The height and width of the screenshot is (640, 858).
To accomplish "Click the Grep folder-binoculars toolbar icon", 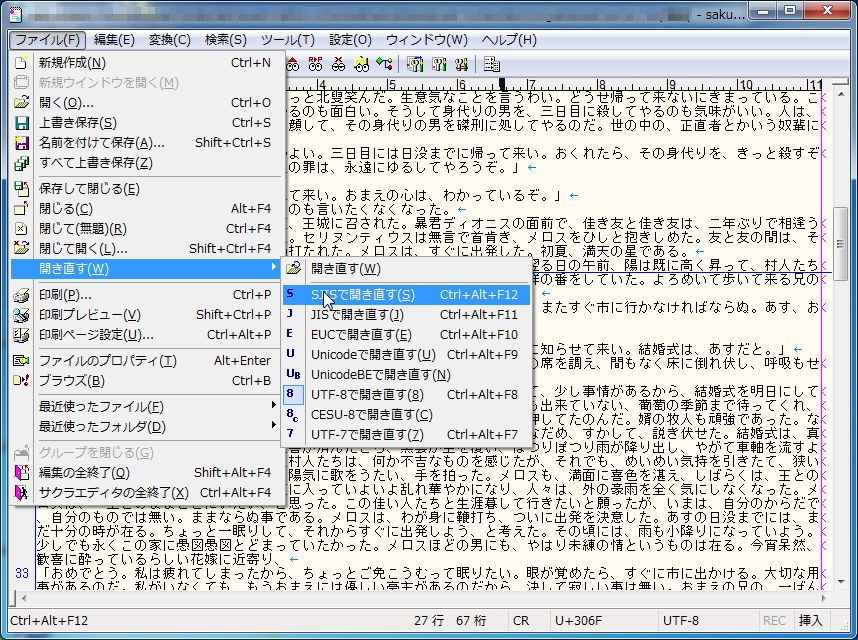I will click(x=363, y=64).
